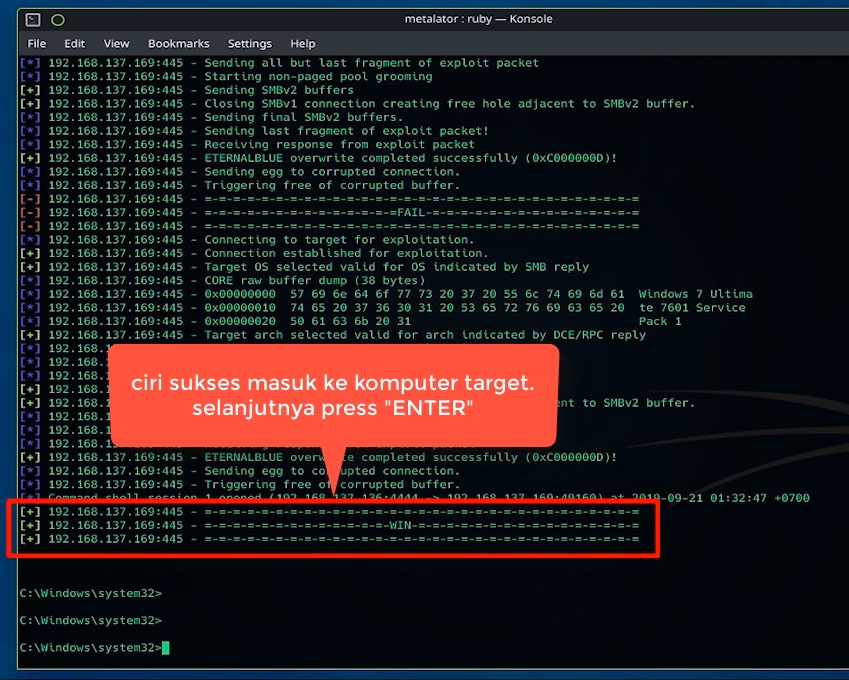849x680 pixels.
Task: Open the Bookmarks menu
Action: (179, 44)
